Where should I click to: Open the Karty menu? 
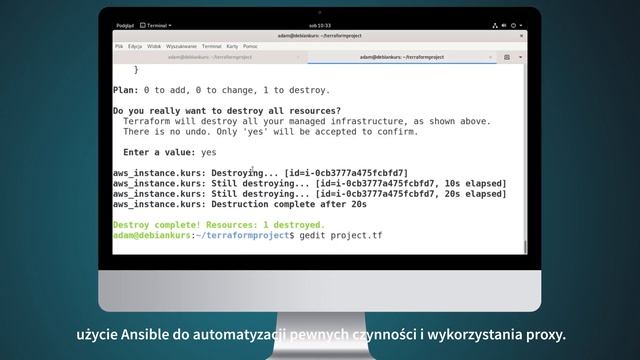coord(232,47)
